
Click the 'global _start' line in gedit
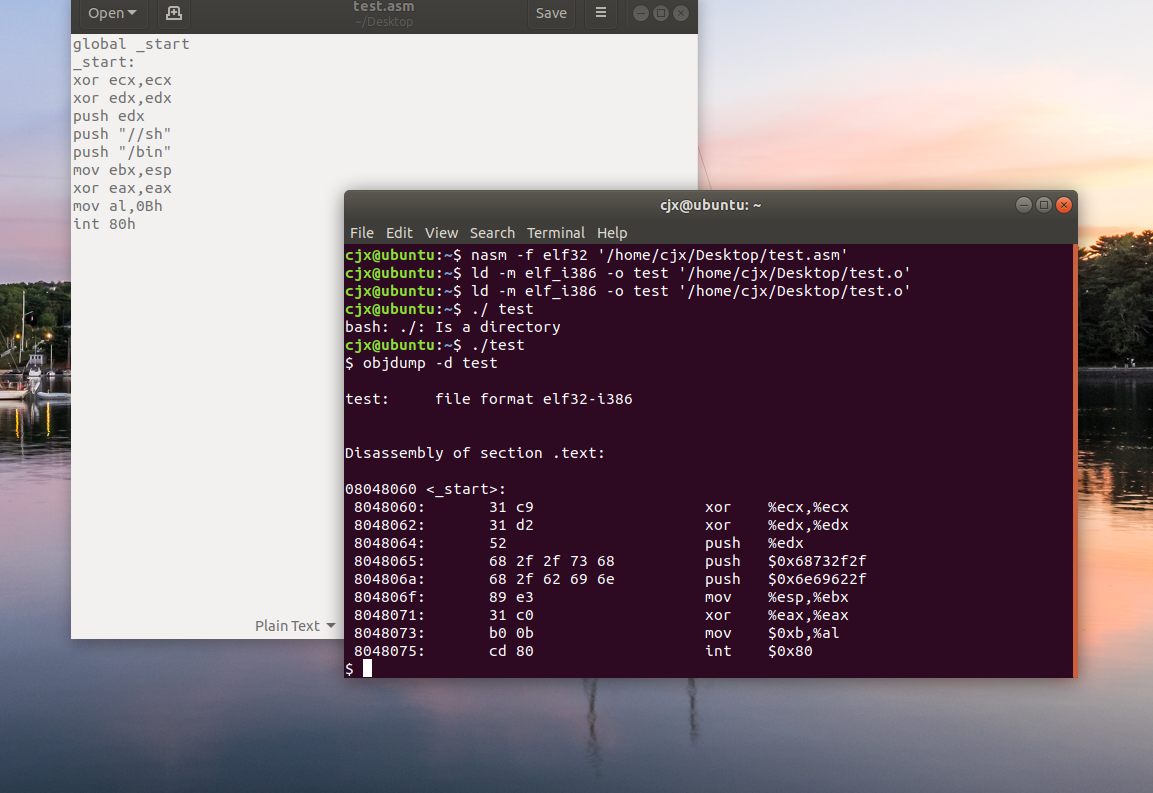pos(131,44)
